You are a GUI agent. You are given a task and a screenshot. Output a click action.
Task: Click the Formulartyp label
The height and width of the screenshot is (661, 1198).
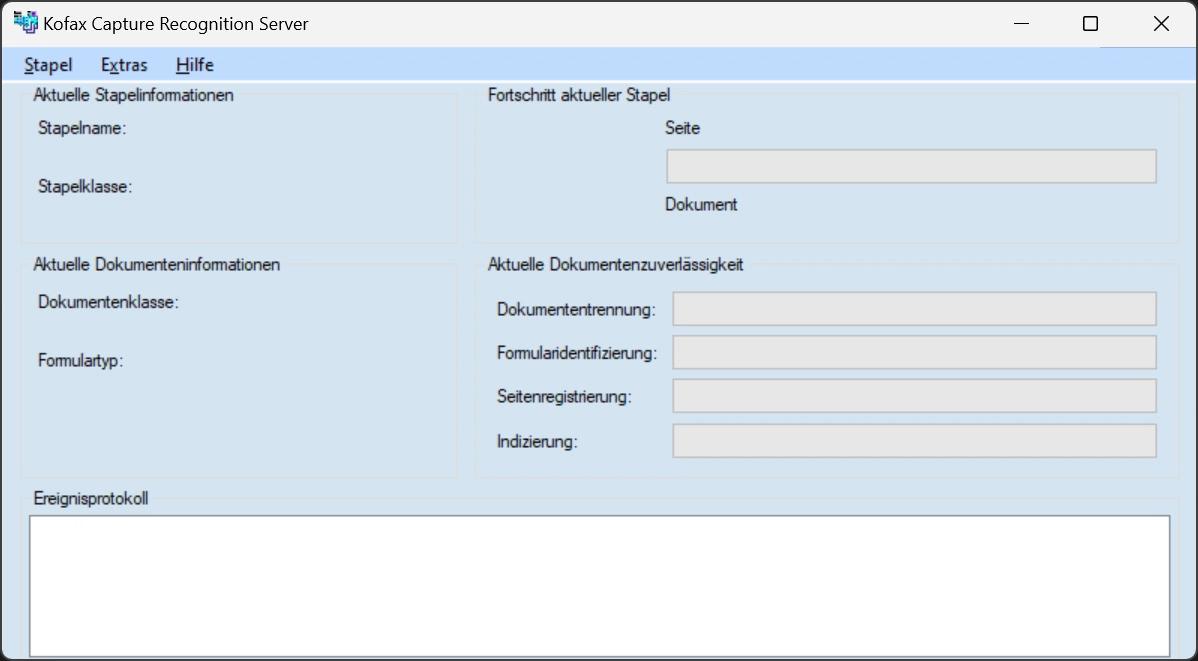coord(80,360)
